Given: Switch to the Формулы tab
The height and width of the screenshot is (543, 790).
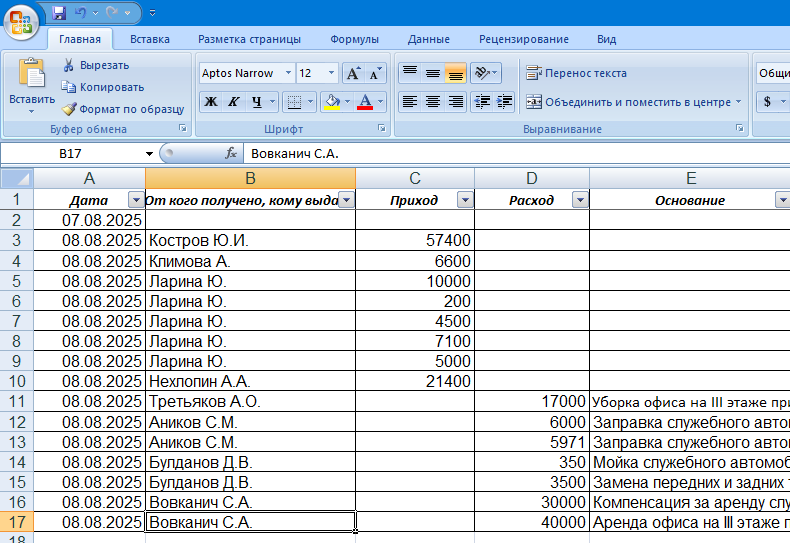Looking at the screenshot, I should [354, 39].
